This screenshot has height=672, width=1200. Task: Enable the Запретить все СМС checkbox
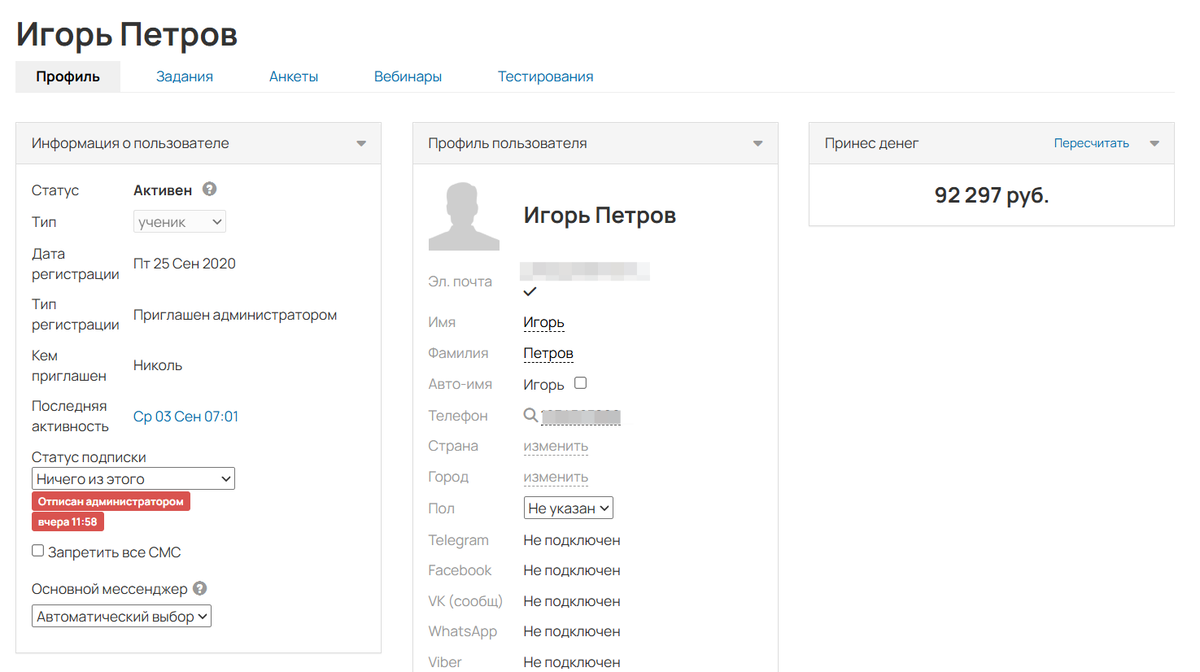38,551
